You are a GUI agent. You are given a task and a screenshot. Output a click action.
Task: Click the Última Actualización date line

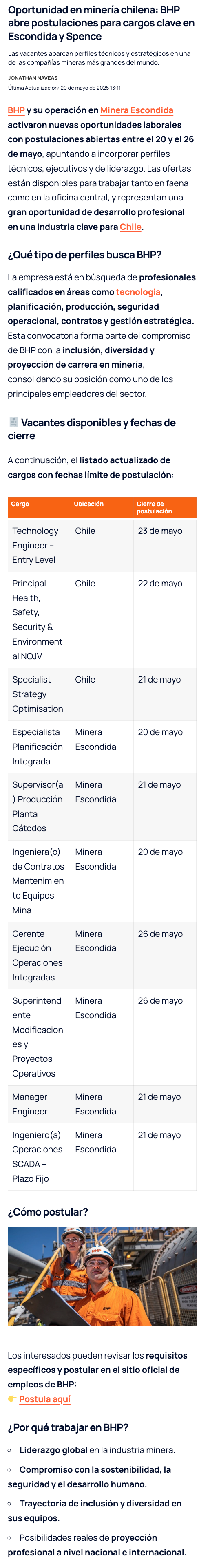[x=64, y=88]
